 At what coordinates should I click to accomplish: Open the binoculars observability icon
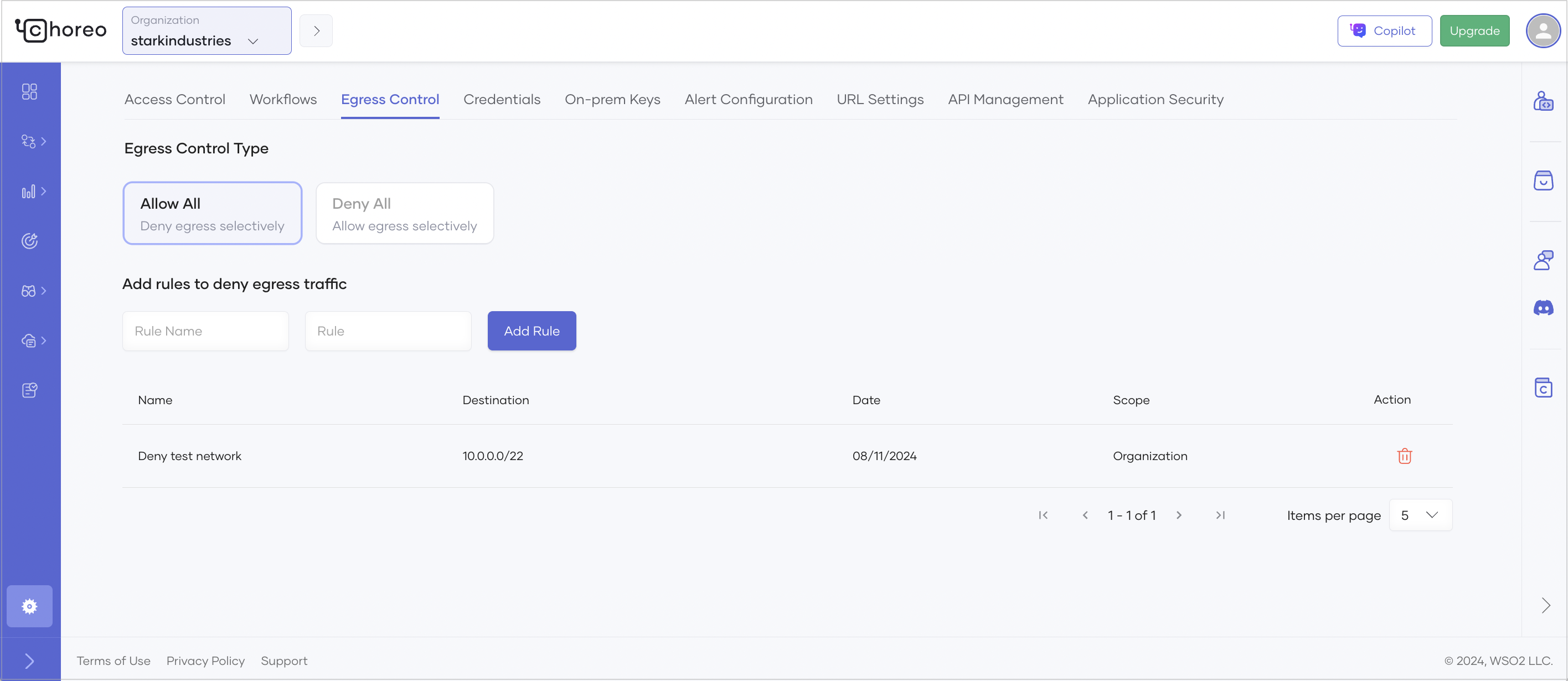point(29,291)
